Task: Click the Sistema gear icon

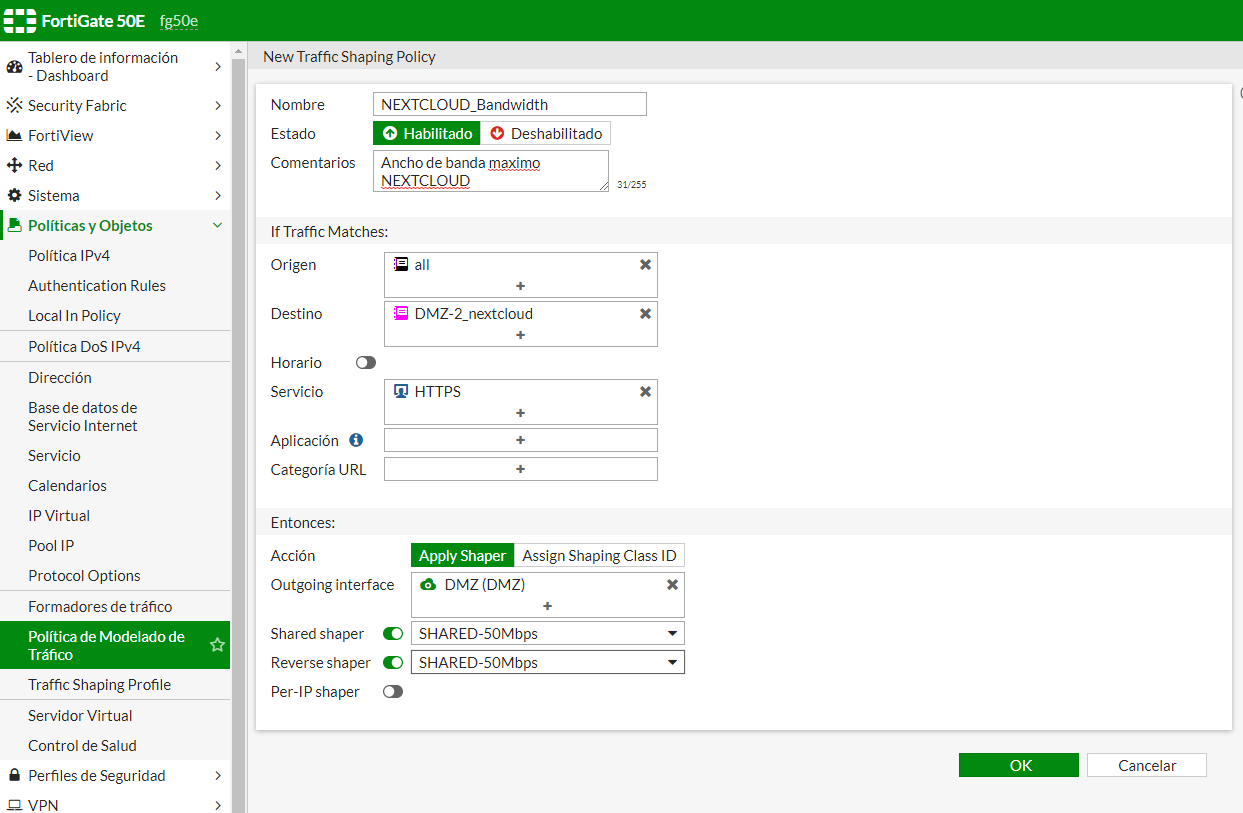Action: (x=14, y=195)
